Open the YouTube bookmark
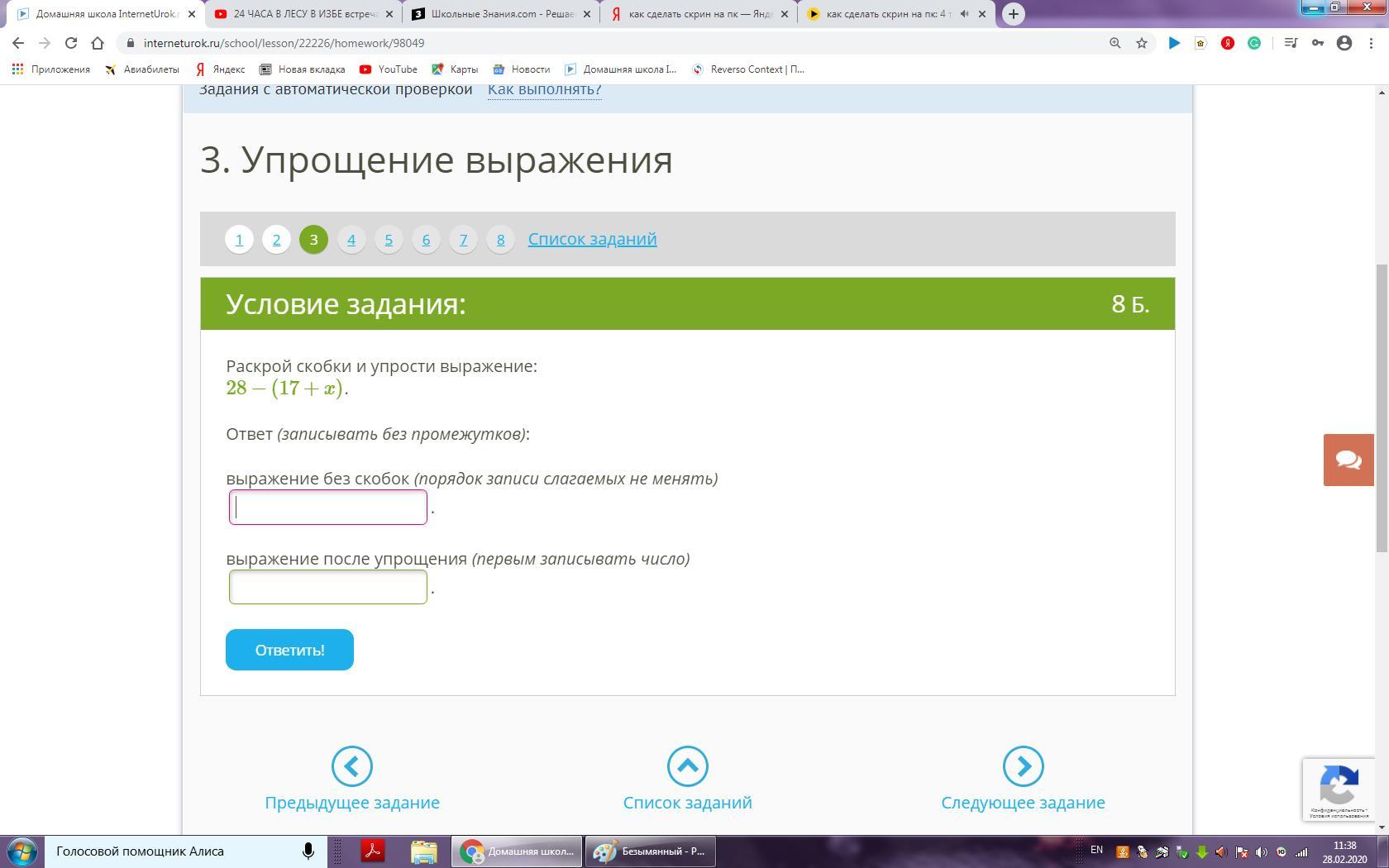Screen dimensions: 1389x868 389,69
